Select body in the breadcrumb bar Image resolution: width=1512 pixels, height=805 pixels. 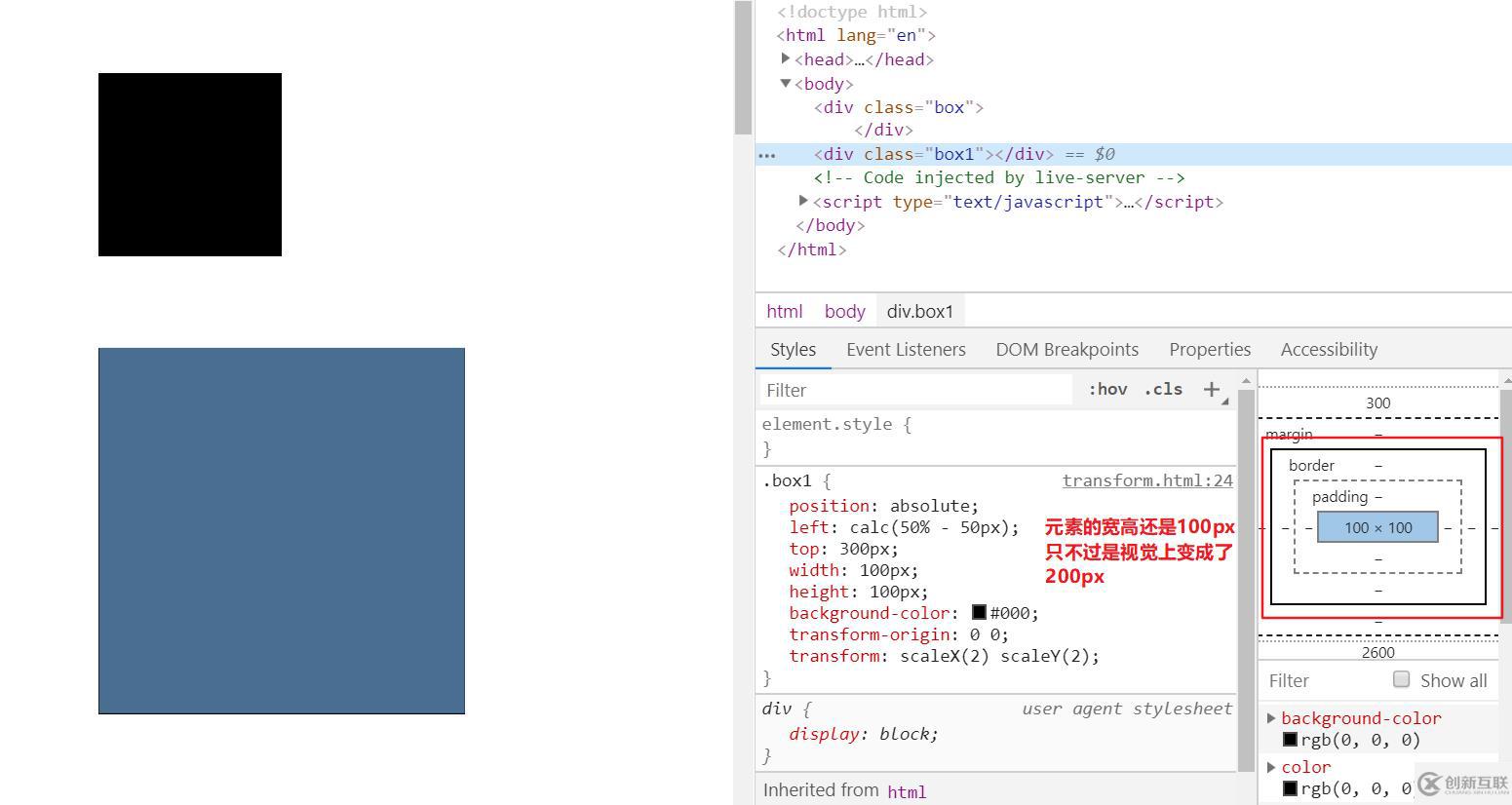(843, 311)
